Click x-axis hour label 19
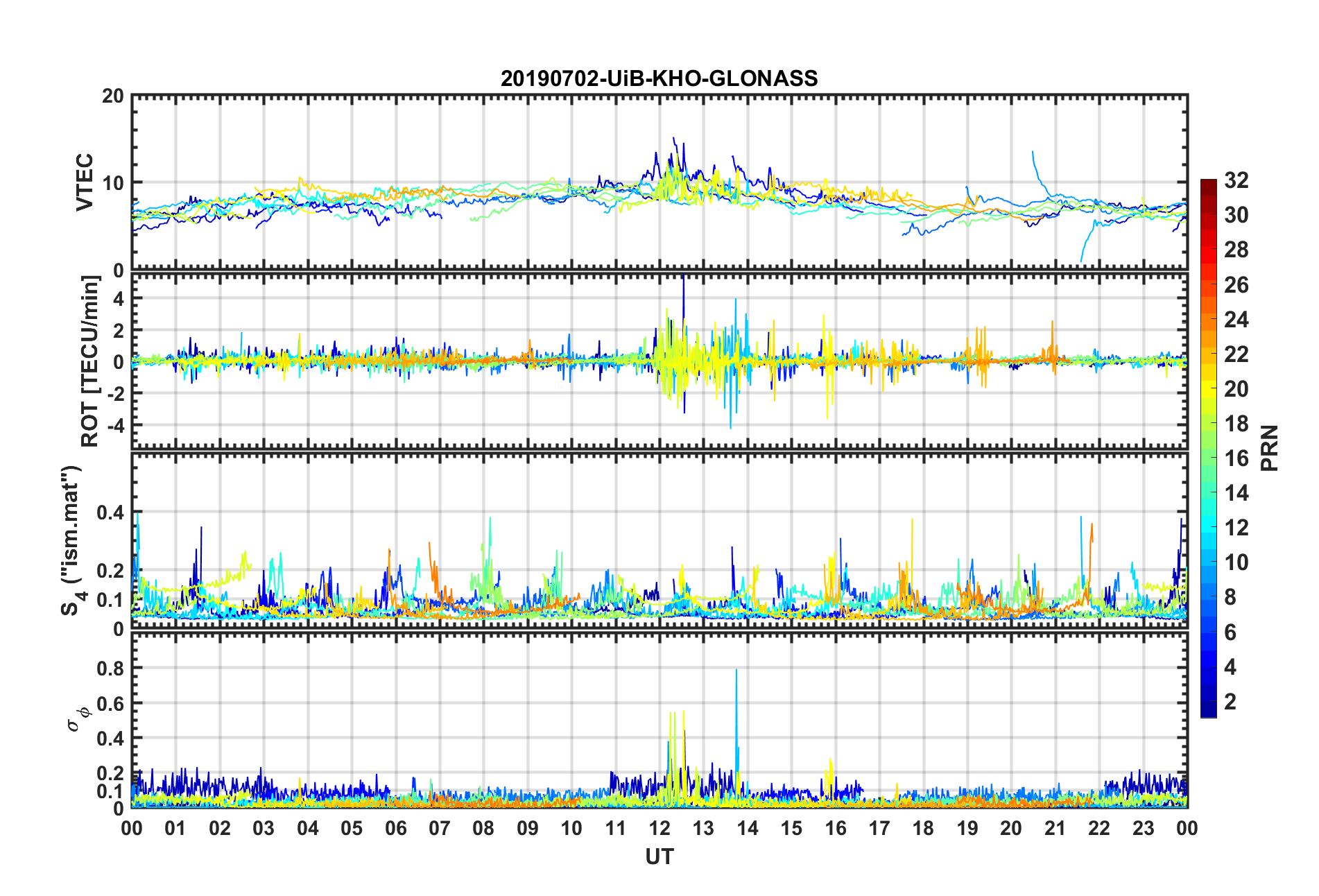Viewport: 1319px width, 896px height. pos(967,828)
